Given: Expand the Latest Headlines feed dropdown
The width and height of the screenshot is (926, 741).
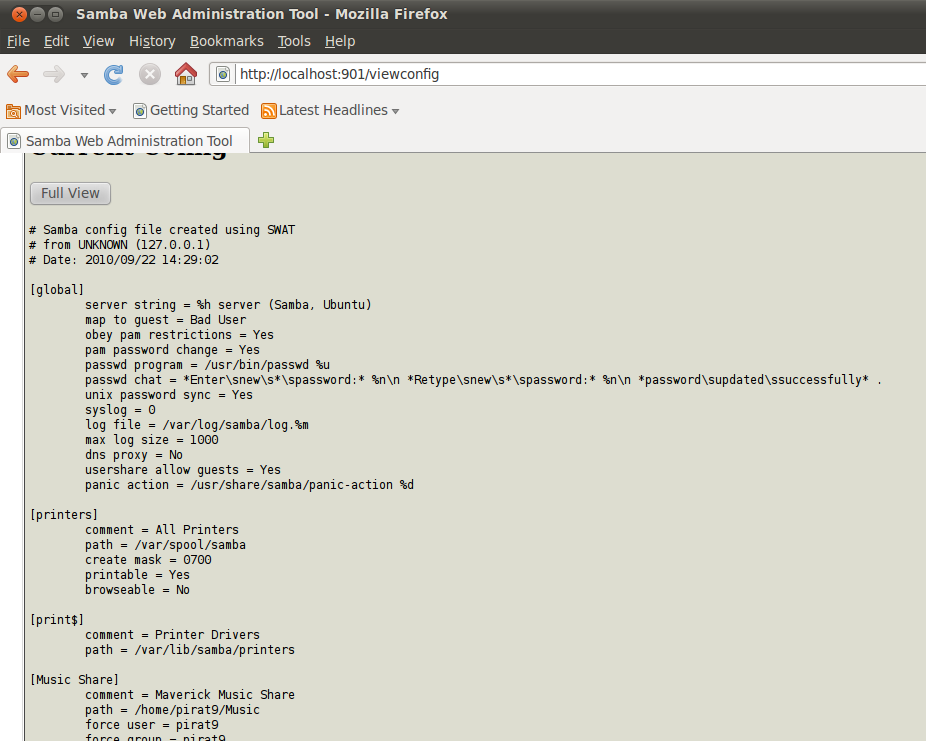Looking at the screenshot, I should point(396,111).
